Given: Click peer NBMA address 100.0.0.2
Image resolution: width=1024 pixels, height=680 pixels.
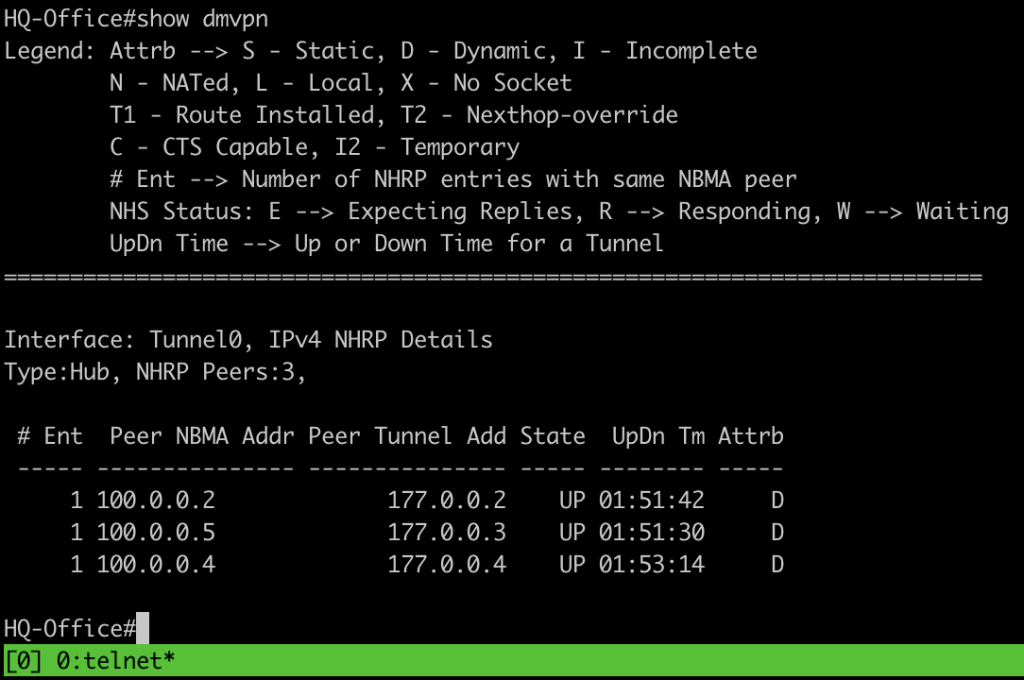Looking at the screenshot, I should point(156,500).
